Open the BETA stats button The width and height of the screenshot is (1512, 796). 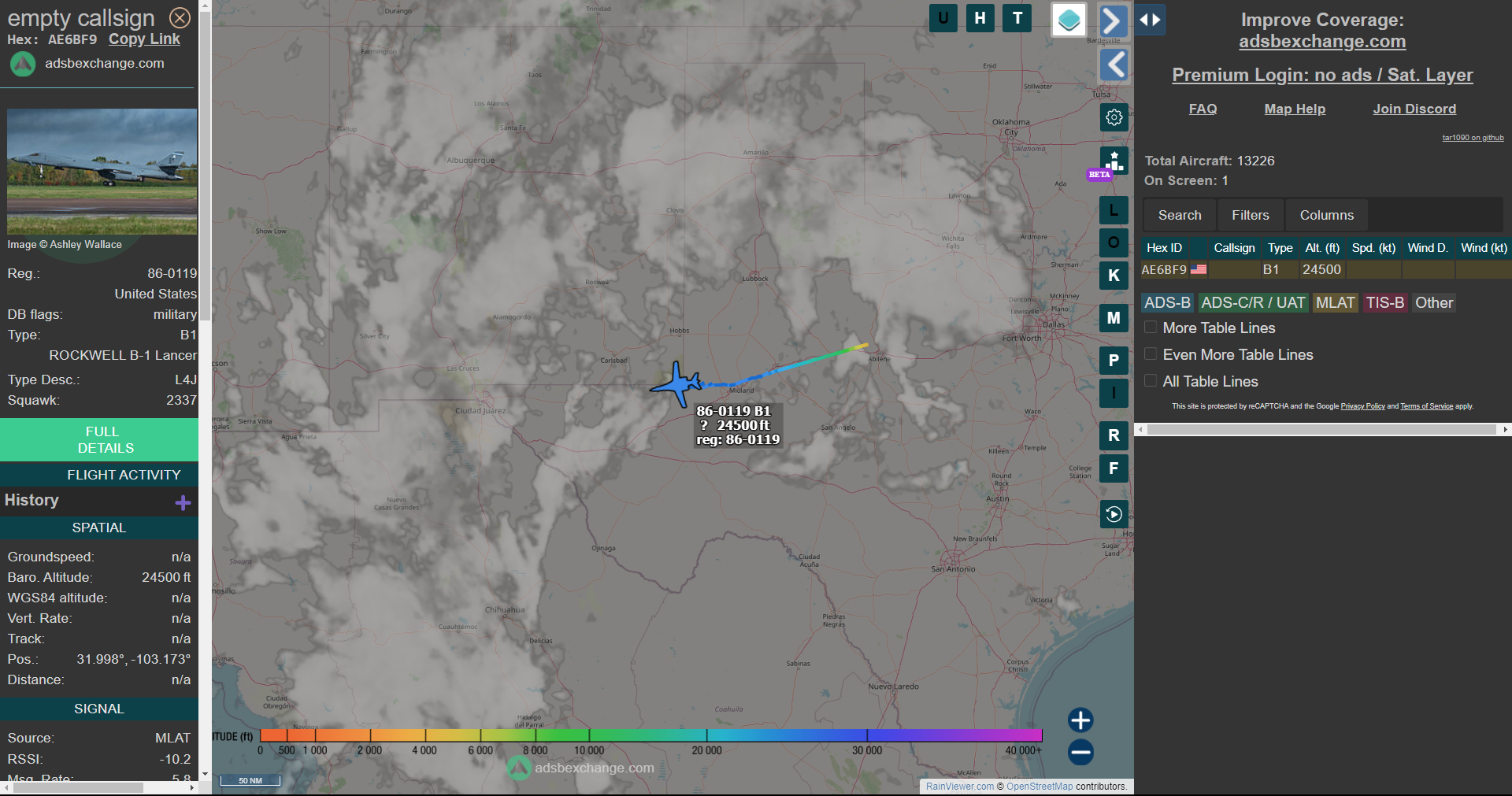point(1114,161)
